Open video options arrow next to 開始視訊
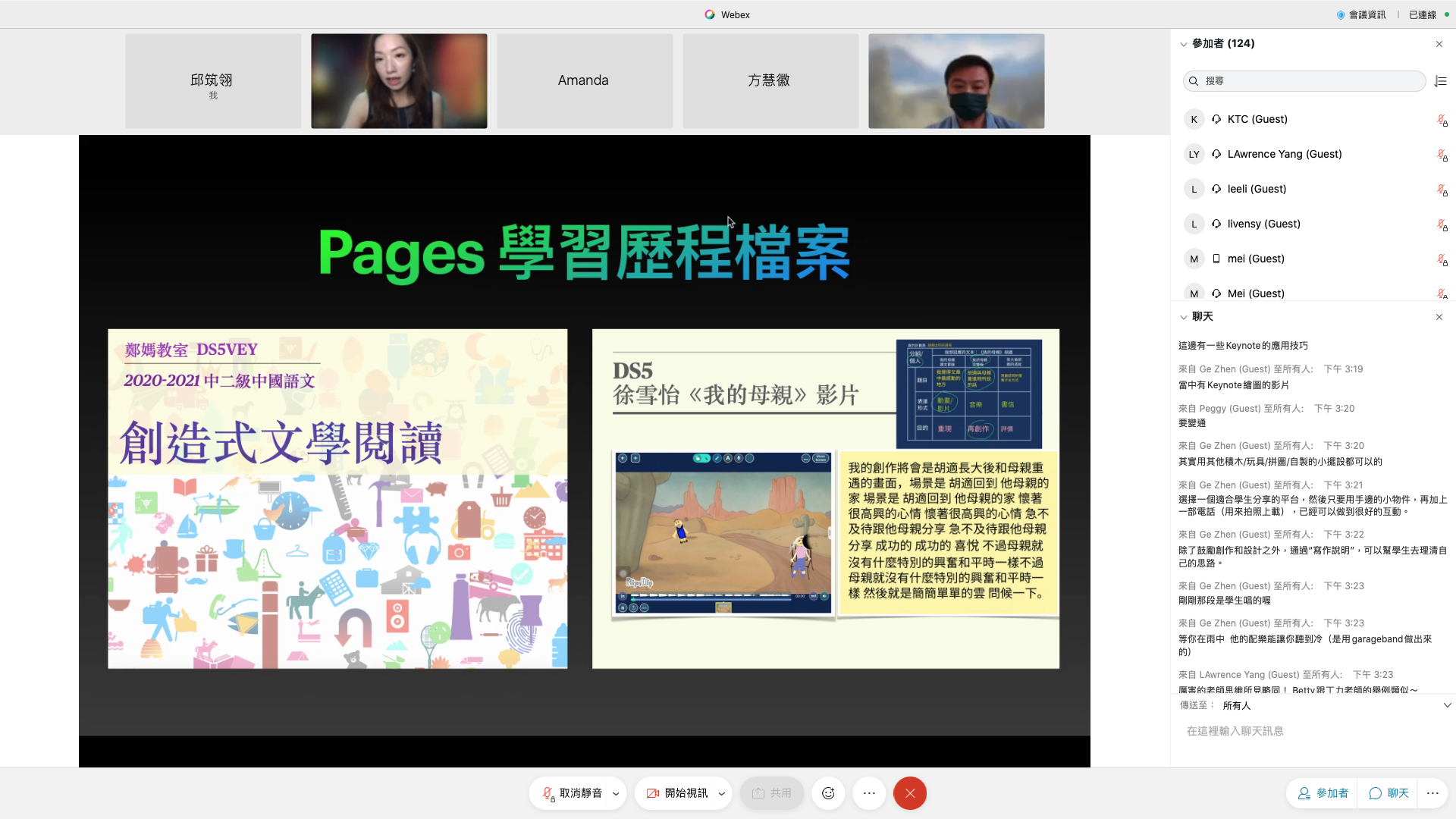Screen dimensions: 1456x819 pos(721,794)
